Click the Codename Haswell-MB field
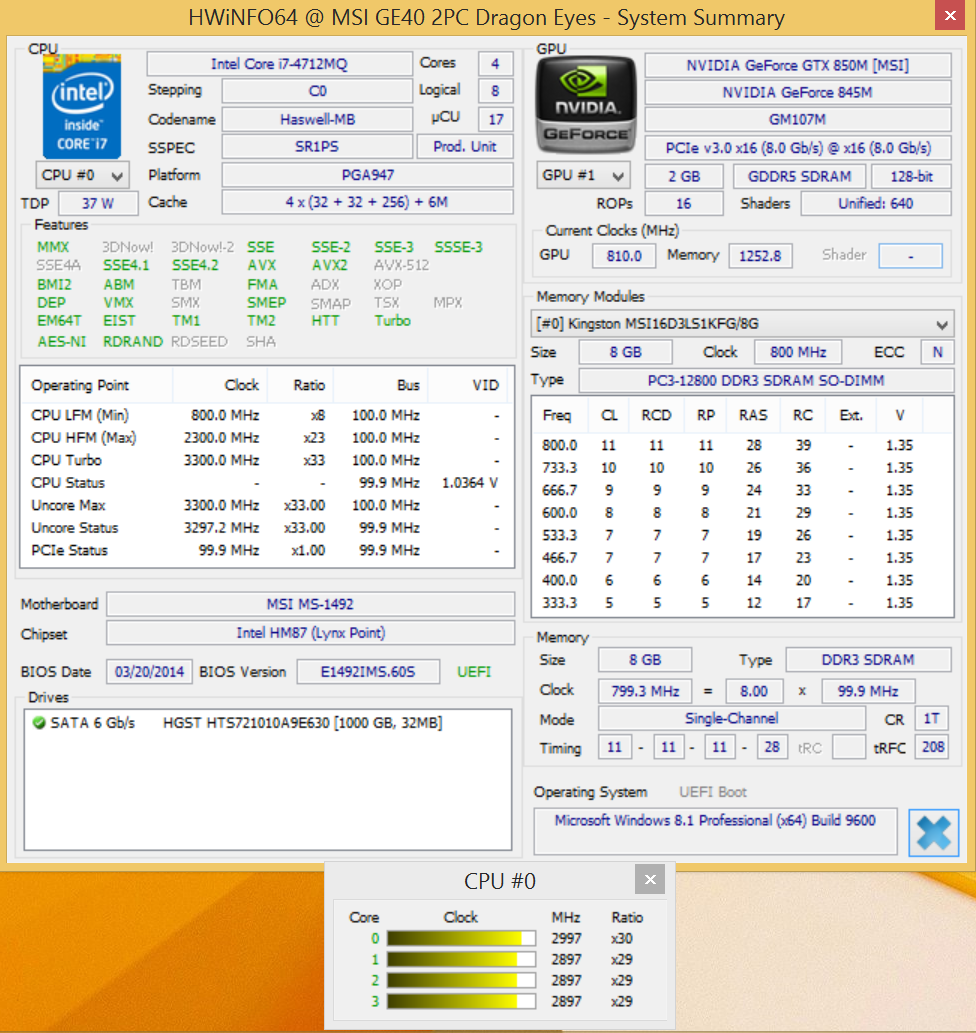976x1033 pixels. (x=317, y=119)
